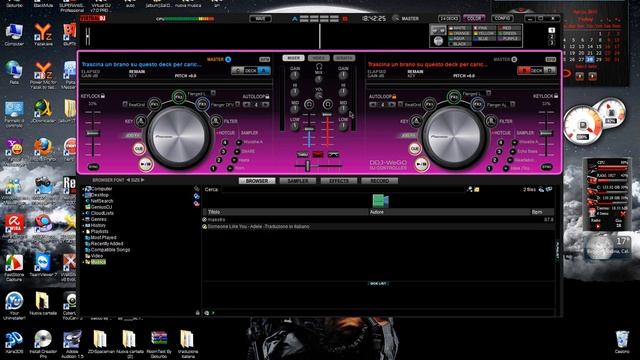Activate FX1 button on right deck
Screen dimensions: 640x360
(x=430, y=104)
